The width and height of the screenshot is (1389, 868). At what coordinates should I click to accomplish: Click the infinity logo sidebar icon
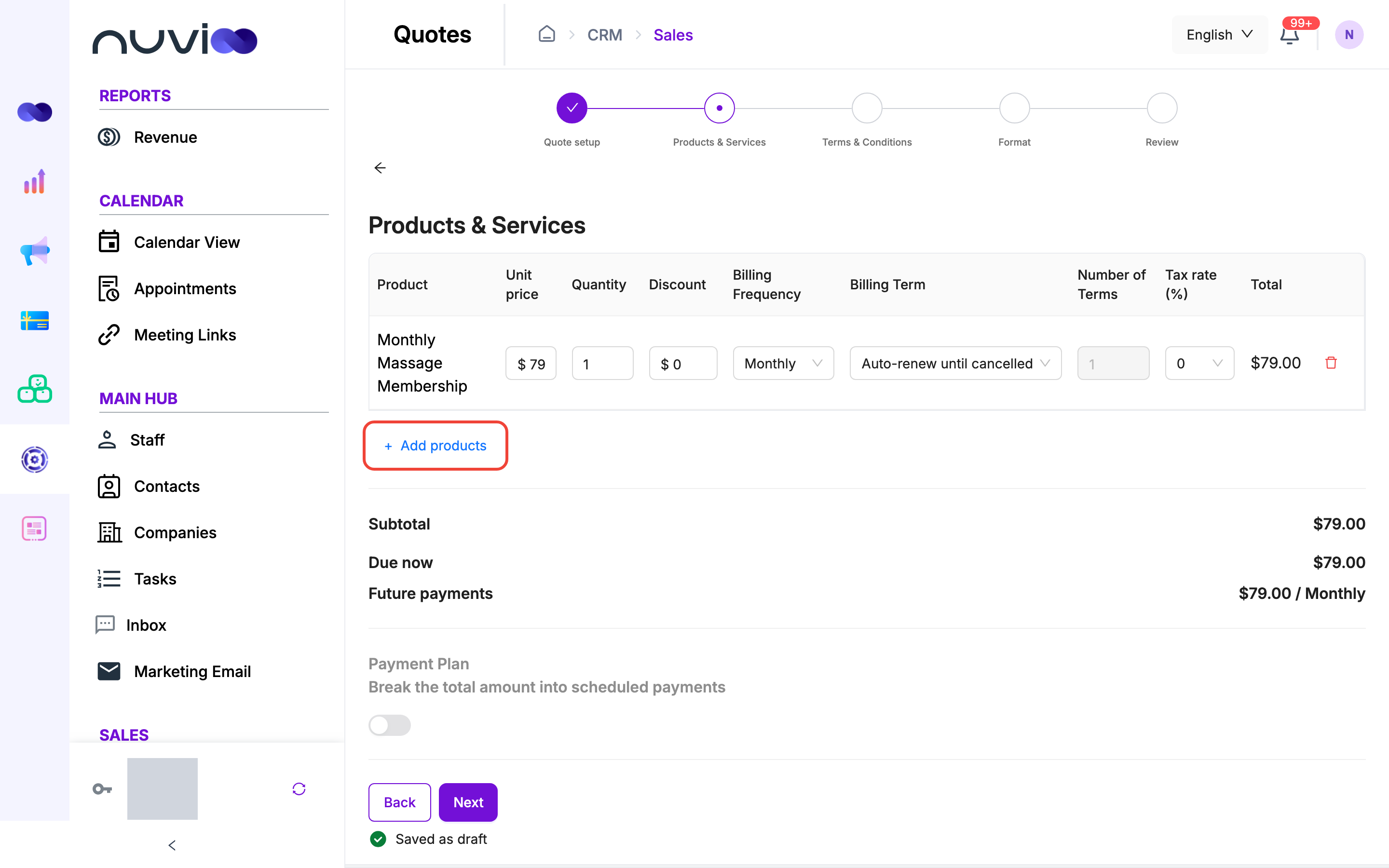tap(34, 112)
